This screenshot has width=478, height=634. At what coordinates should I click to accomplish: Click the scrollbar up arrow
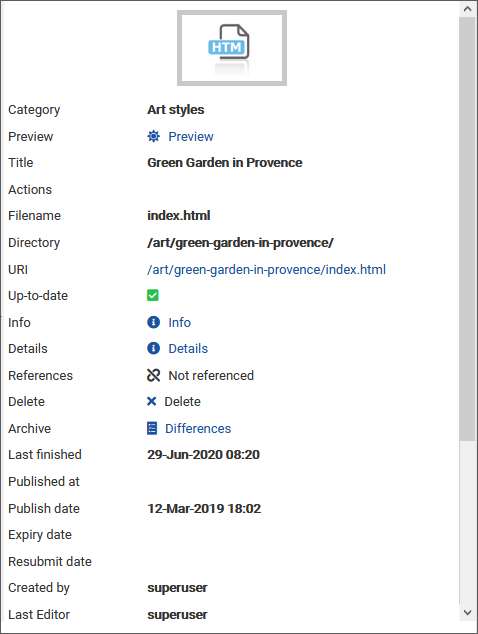coord(467,8)
